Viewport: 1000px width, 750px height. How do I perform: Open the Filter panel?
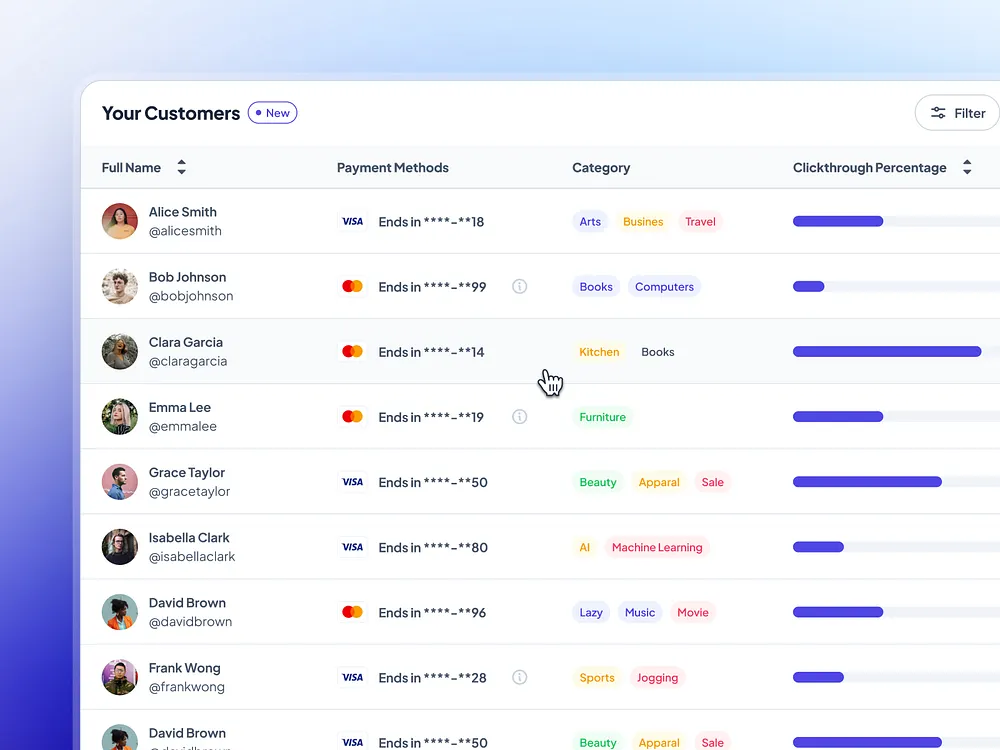(x=957, y=113)
